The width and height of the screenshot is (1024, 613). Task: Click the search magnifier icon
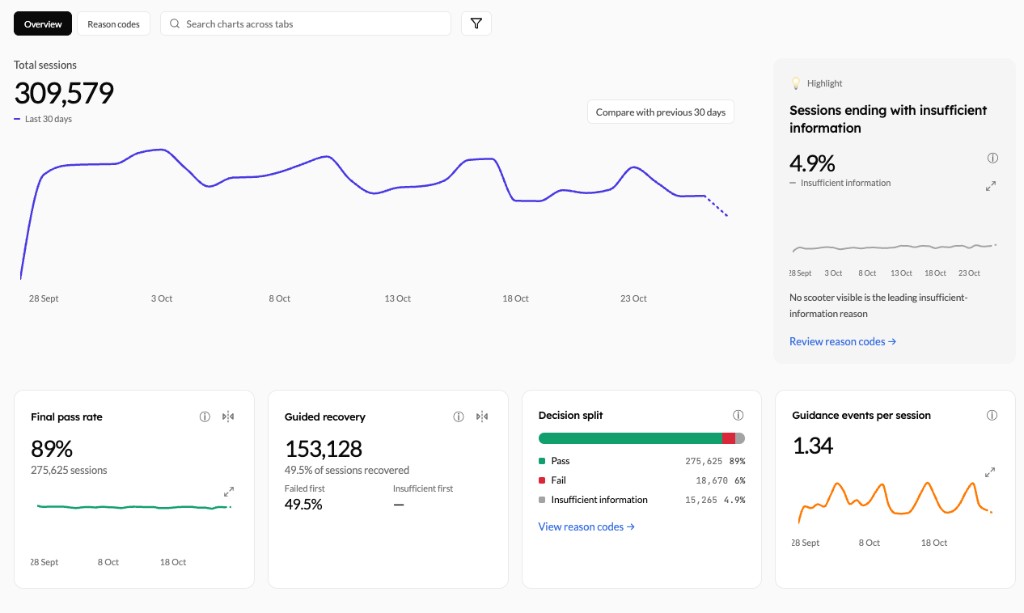point(174,24)
